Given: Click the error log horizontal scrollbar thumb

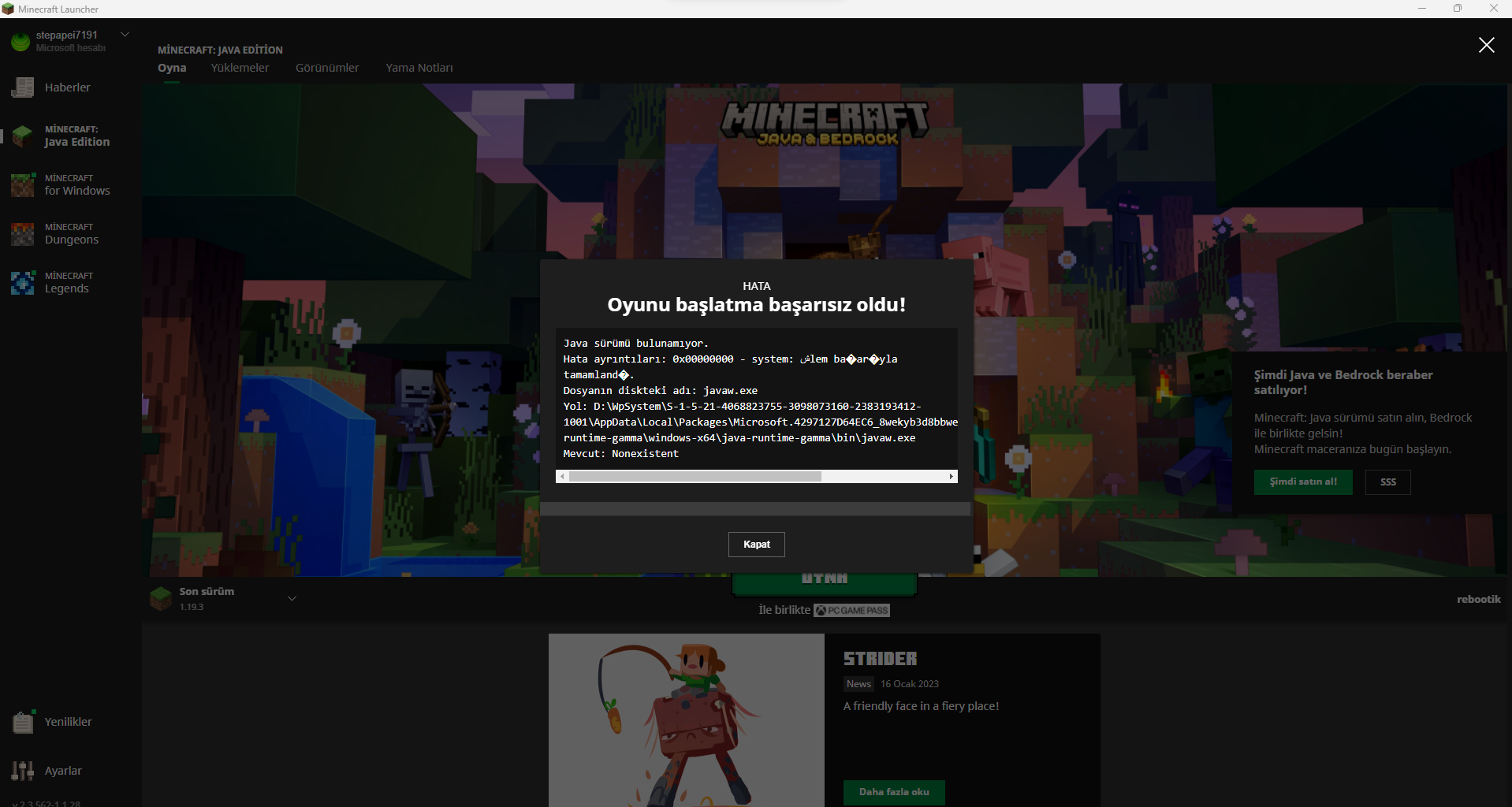Looking at the screenshot, I should point(695,477).
